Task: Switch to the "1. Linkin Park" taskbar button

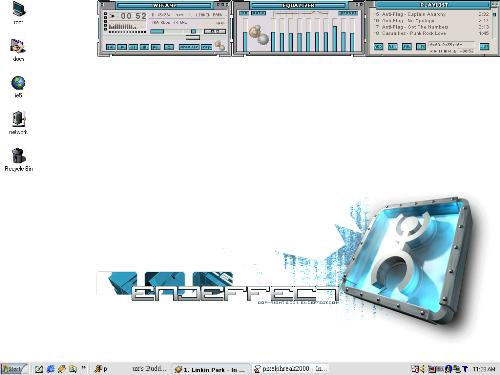Action: (x=211, y=369)
